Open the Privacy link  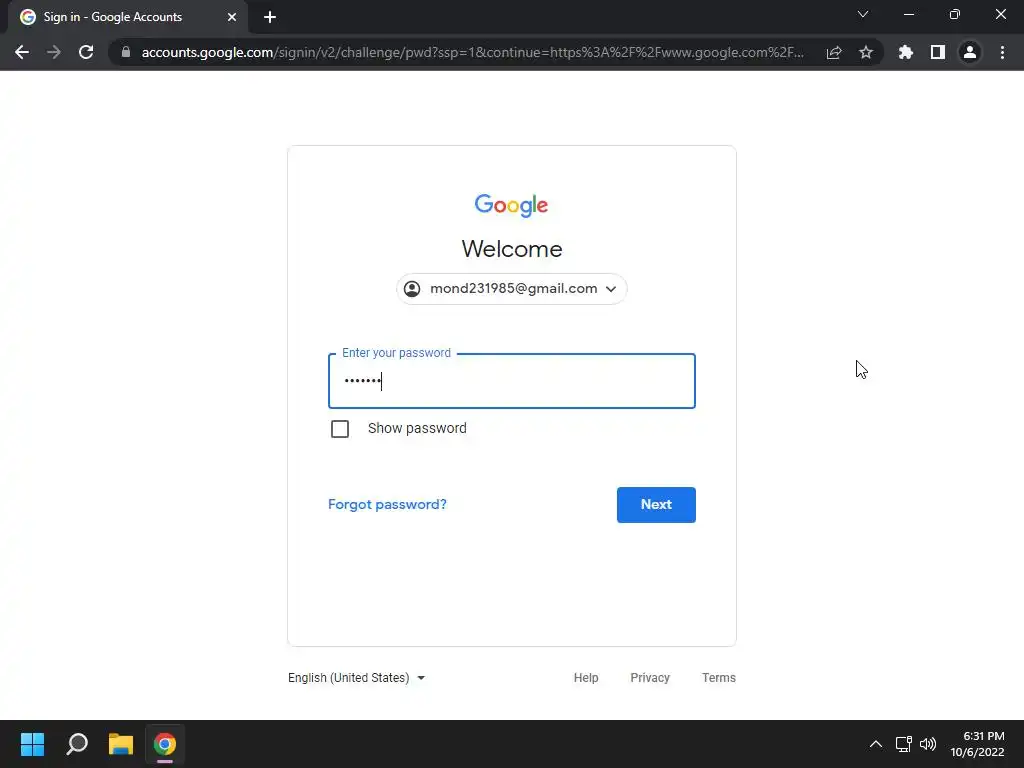[650, 678]
